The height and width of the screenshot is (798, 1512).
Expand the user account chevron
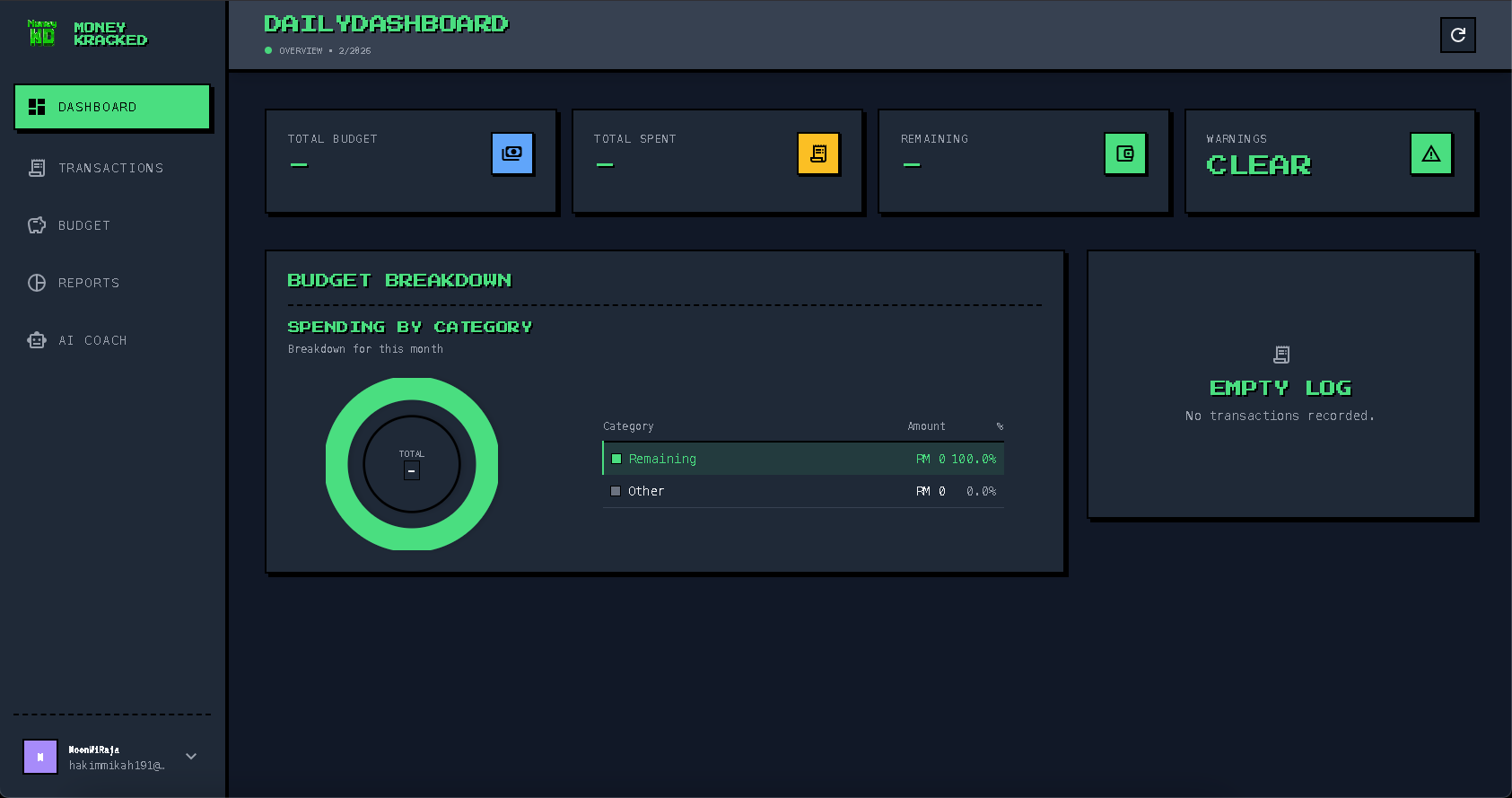point(191,756)
